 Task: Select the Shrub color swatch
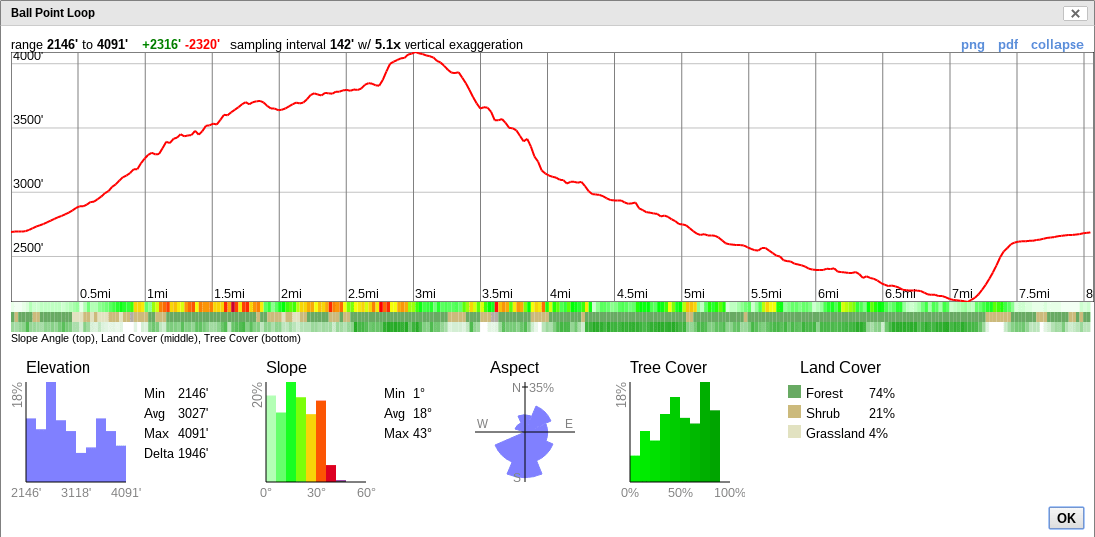point(794,412)
